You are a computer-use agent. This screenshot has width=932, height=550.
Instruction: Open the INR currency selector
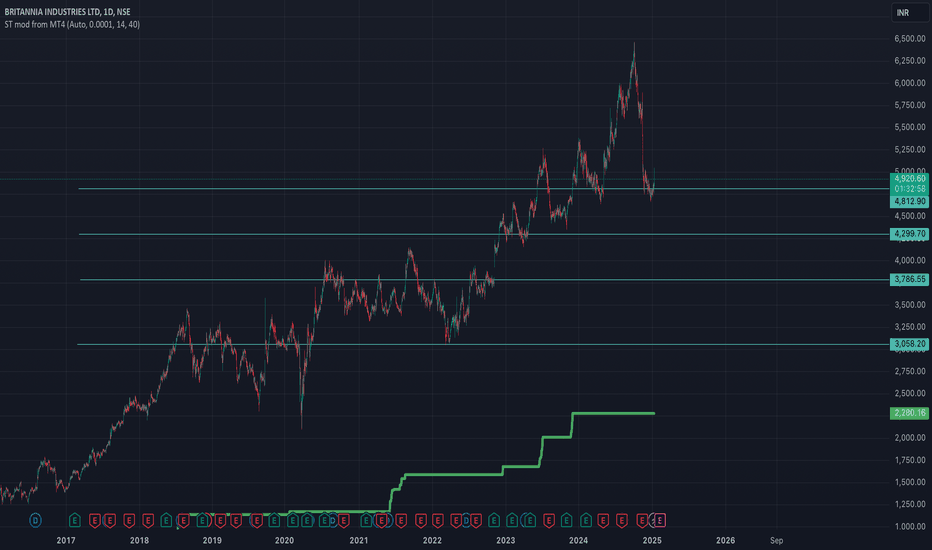coord(909,12)
